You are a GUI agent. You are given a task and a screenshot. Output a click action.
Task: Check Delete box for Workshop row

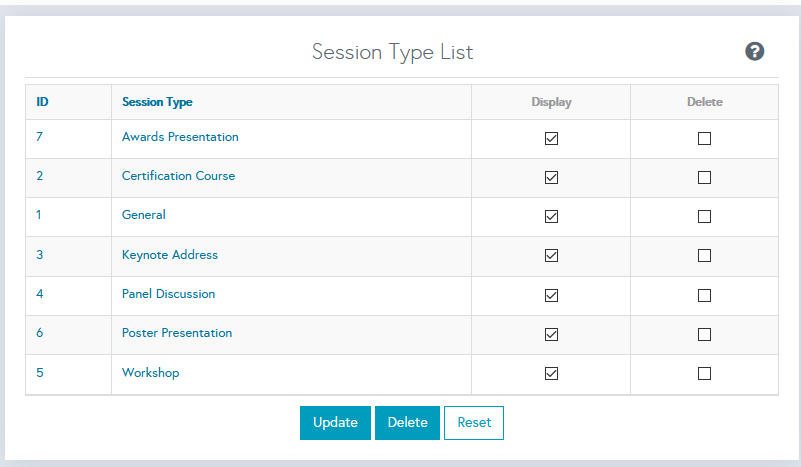point(704,374)
